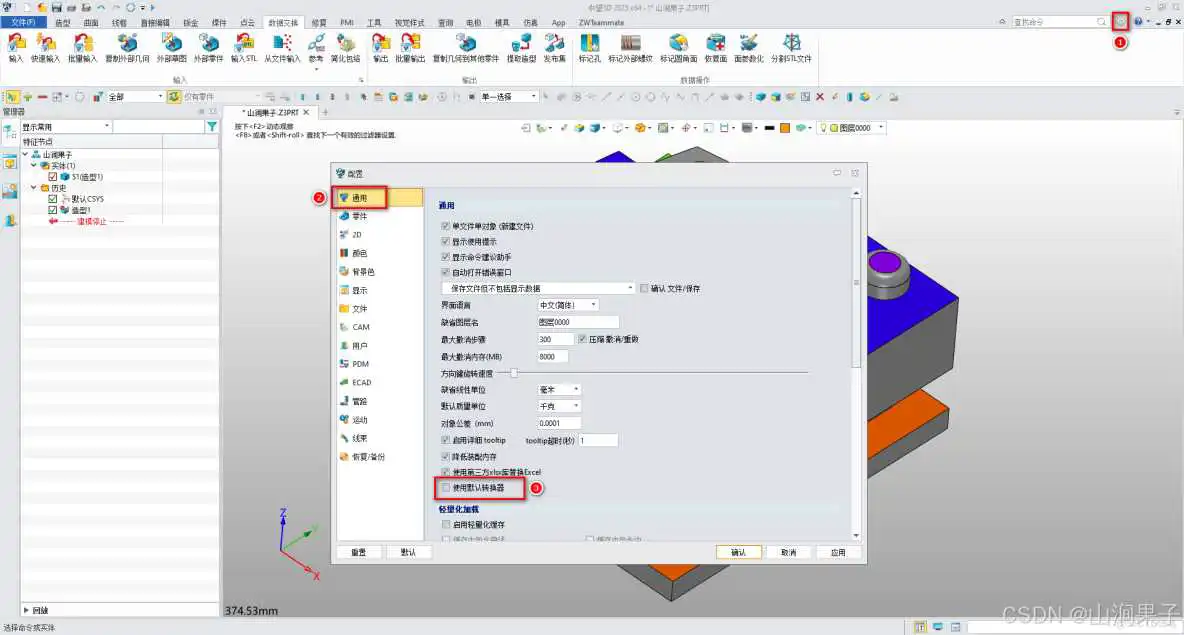
Task: Open the 批量输出 batch export tool
Action: [411, 45]
